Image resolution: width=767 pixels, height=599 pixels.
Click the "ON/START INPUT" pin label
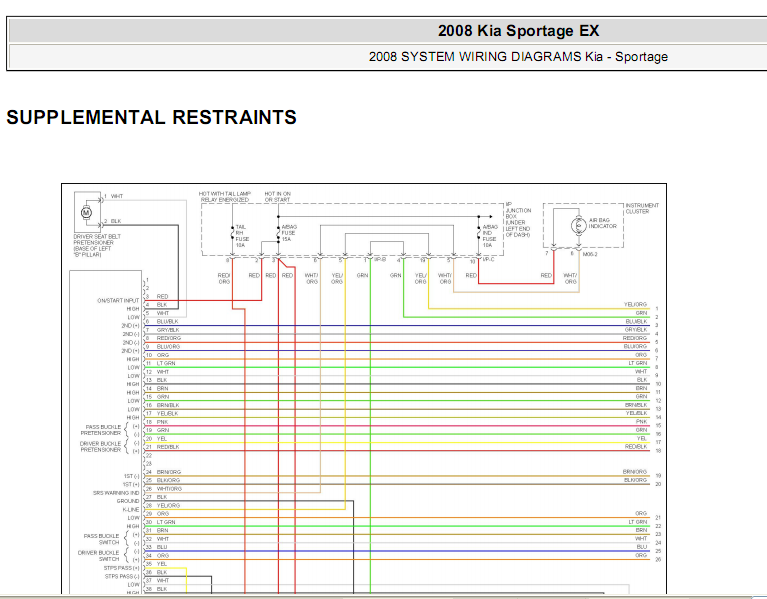coord(118,300)
